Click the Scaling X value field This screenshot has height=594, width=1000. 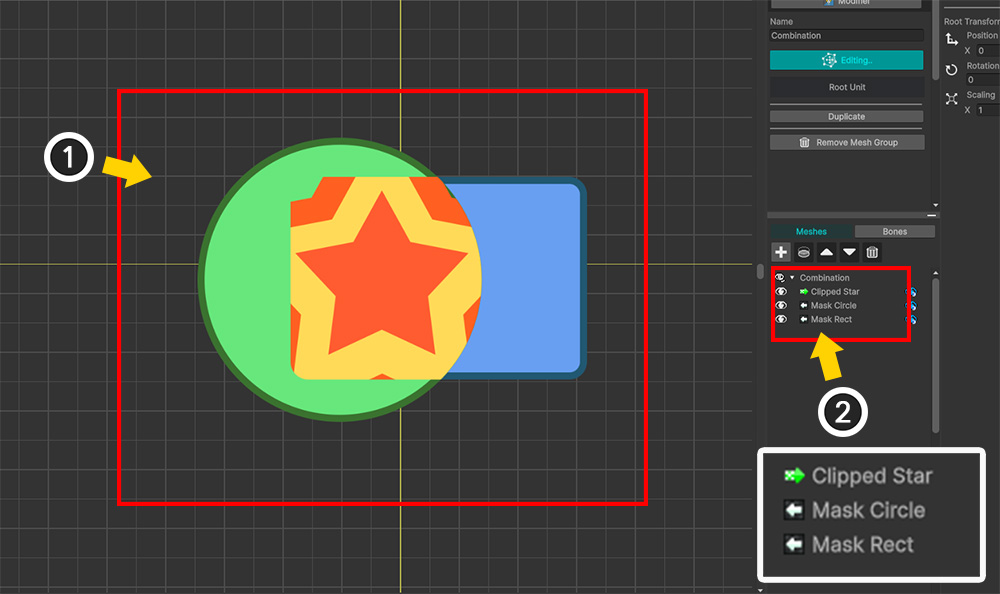pos(988,110)
